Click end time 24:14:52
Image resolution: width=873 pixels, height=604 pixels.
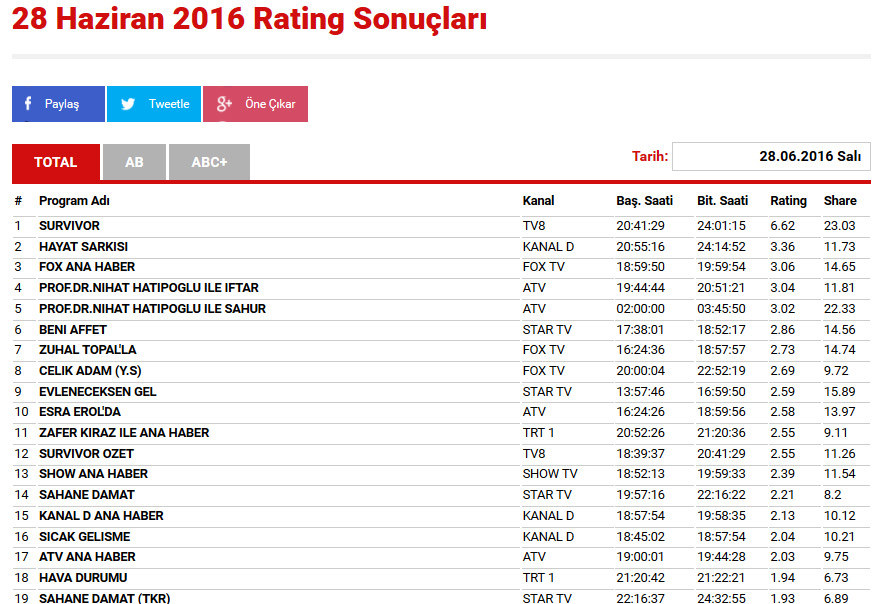pyautogui.click(x=721, y=247)
